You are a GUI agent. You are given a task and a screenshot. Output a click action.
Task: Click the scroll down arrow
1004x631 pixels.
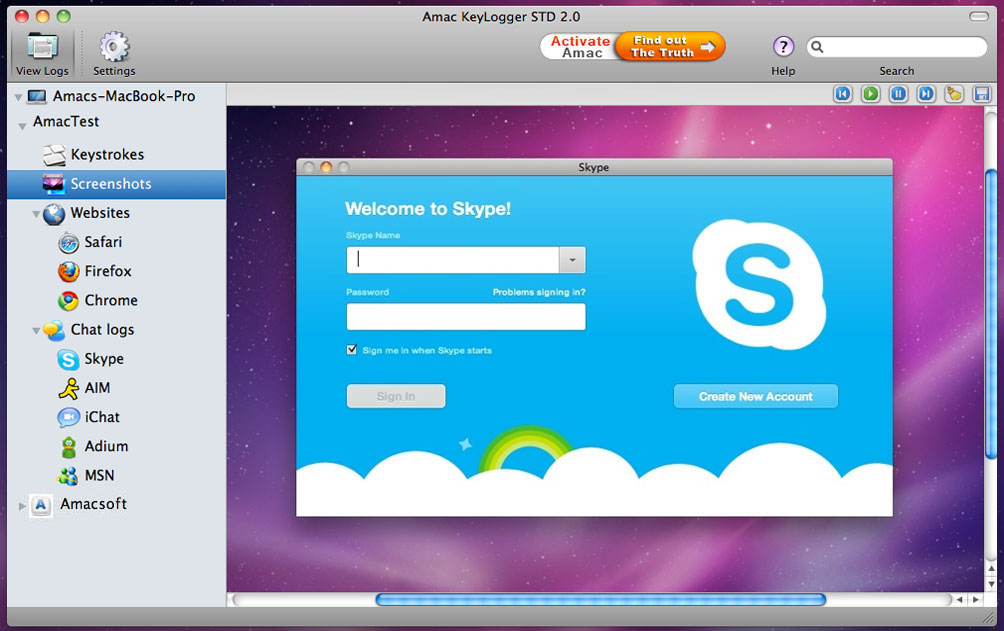click(991, 584)
